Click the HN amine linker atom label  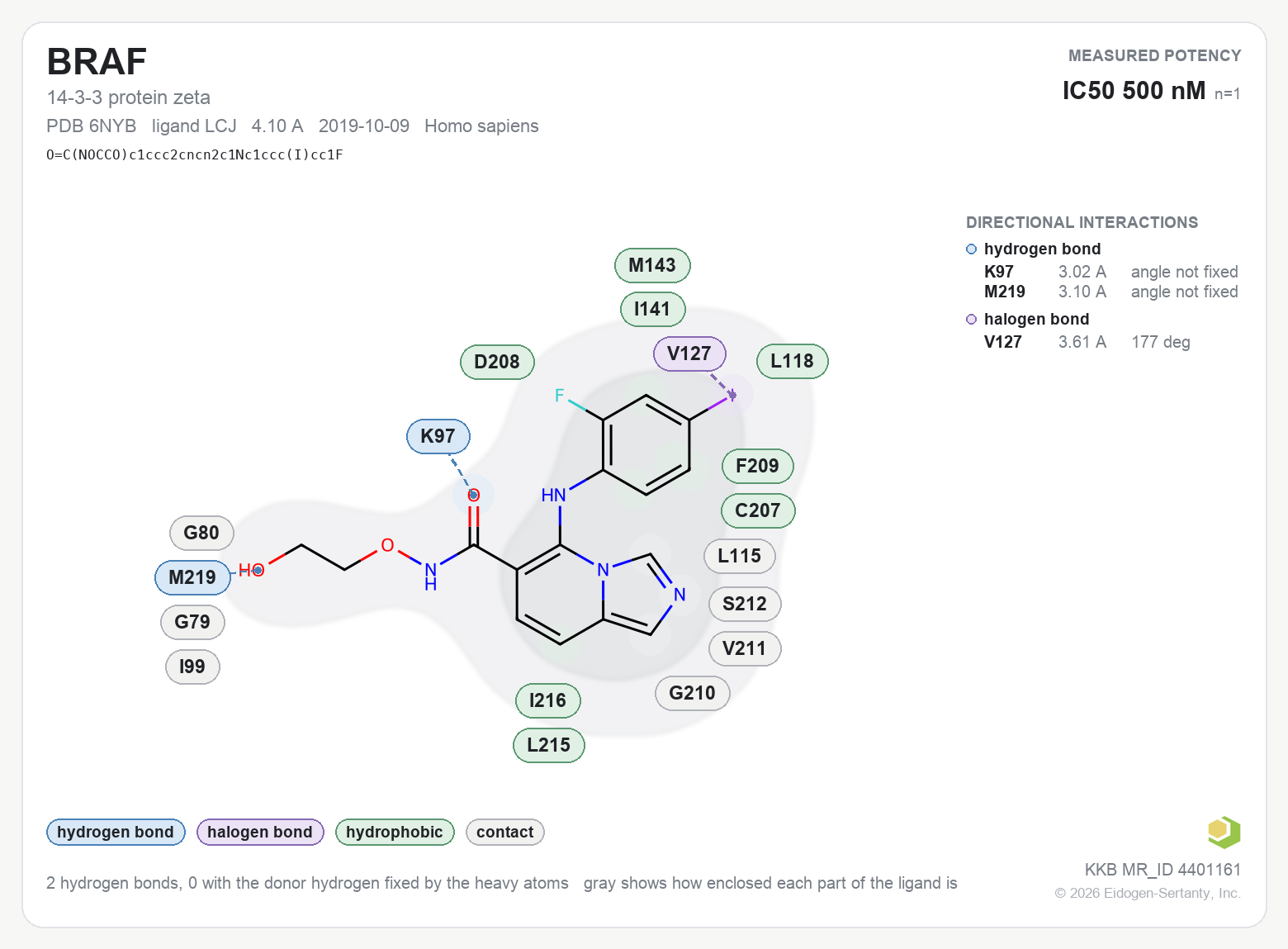pyautogui.click(x=553, y=495)
